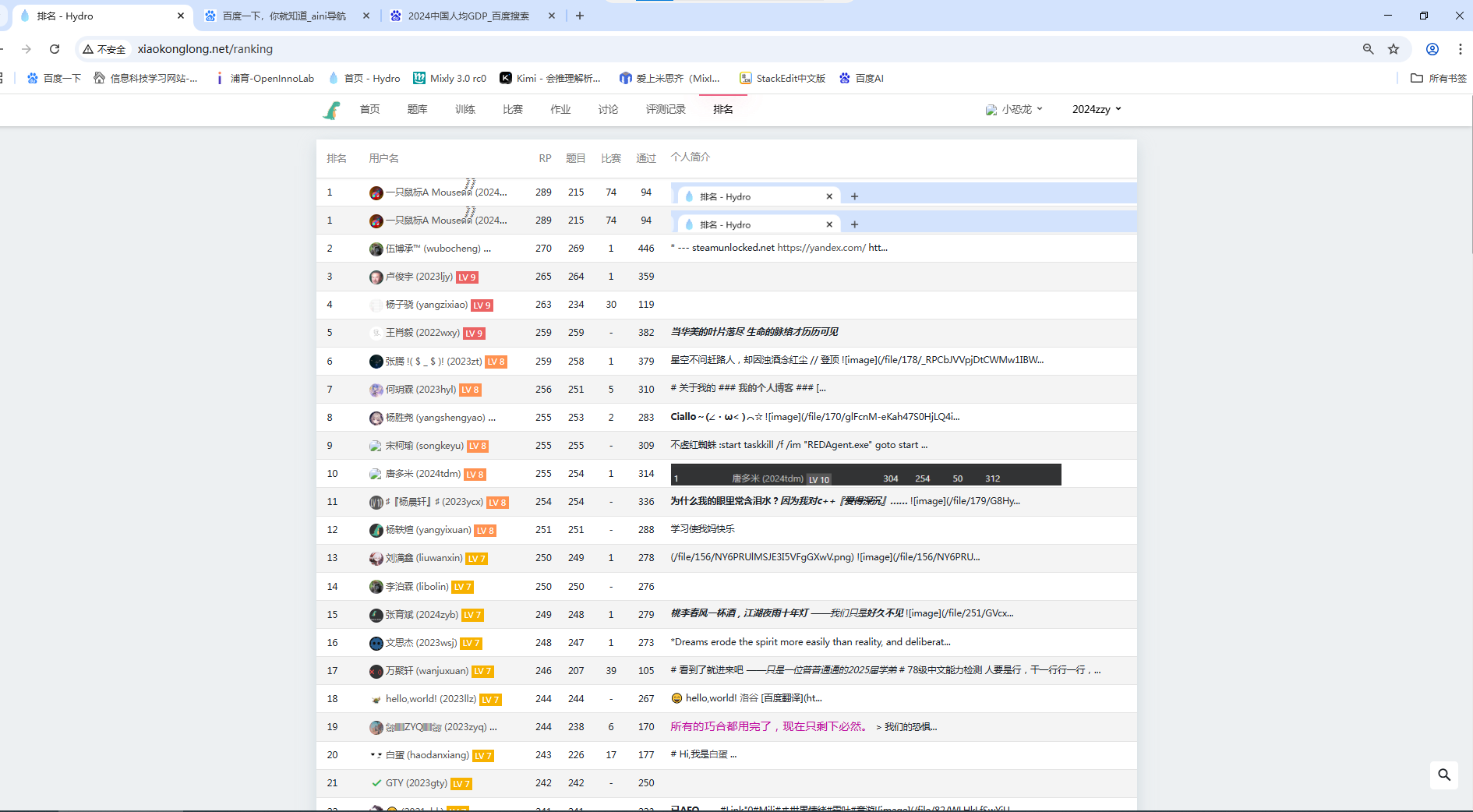Viewport: 1473px width, 812px height.
Task: Click the Kimi bookmark icon
Action: pos(506,78)
